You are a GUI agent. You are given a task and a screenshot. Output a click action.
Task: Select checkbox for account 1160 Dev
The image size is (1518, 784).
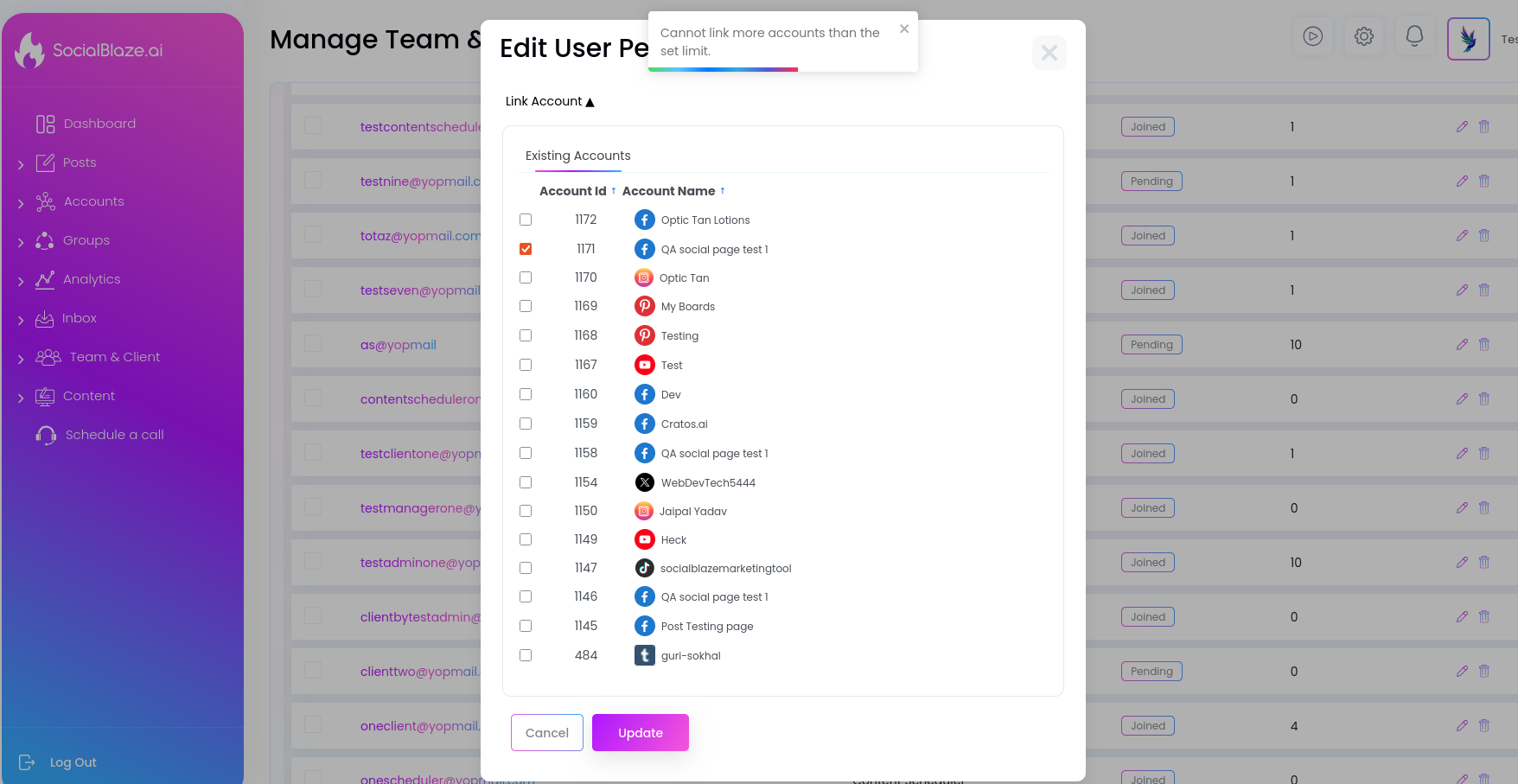526,394
